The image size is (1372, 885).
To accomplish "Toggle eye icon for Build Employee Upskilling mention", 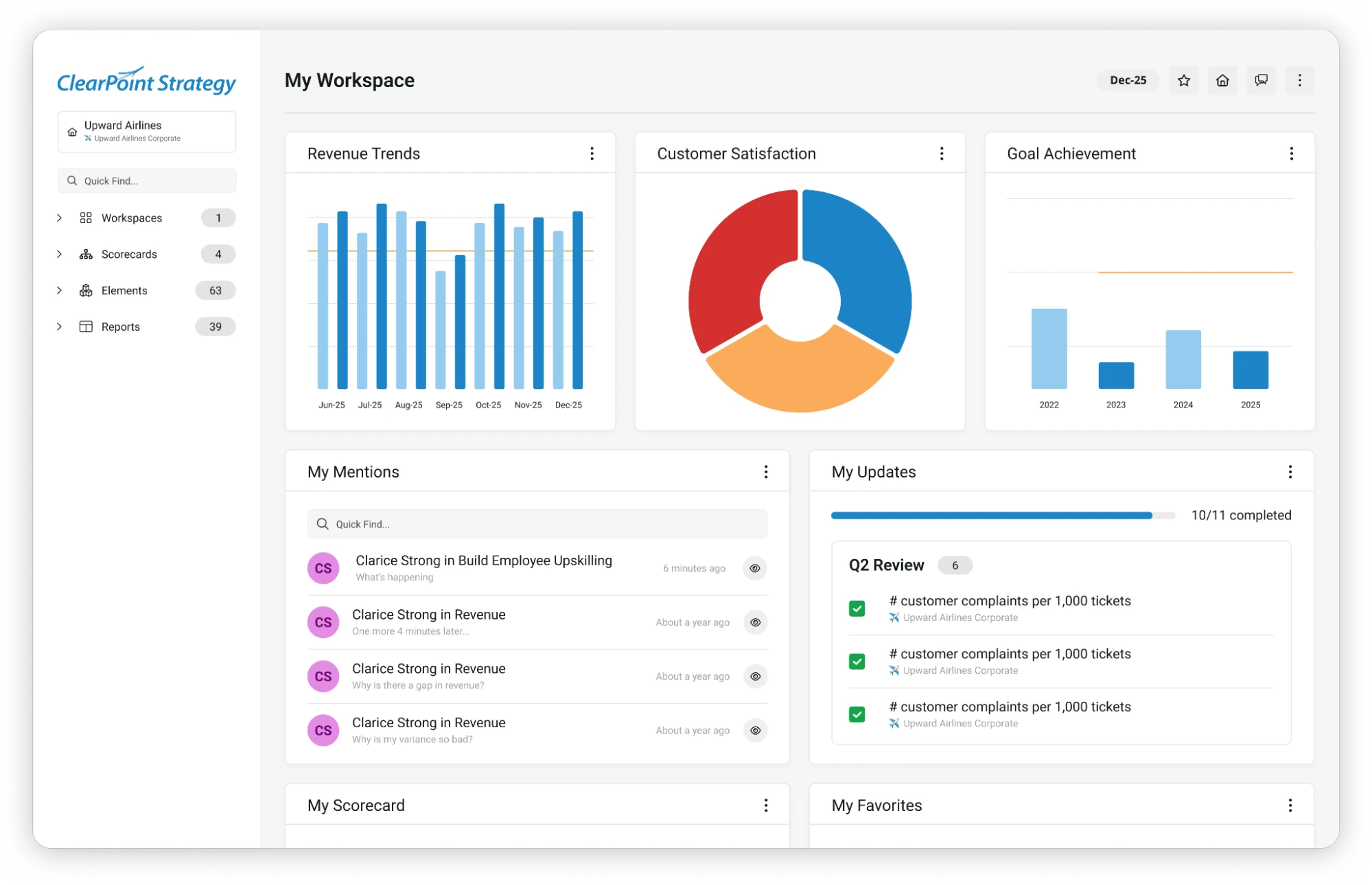I will point(755,568).
